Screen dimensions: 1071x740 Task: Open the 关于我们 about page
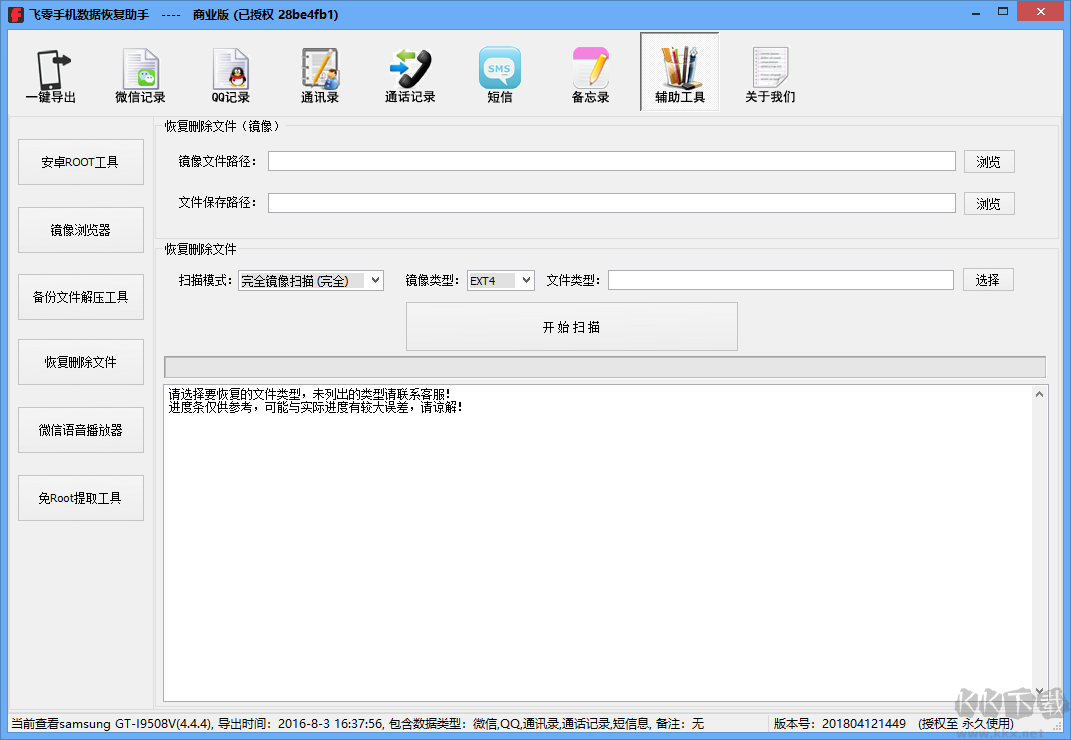pyautogui.click(x=770, y=72)
